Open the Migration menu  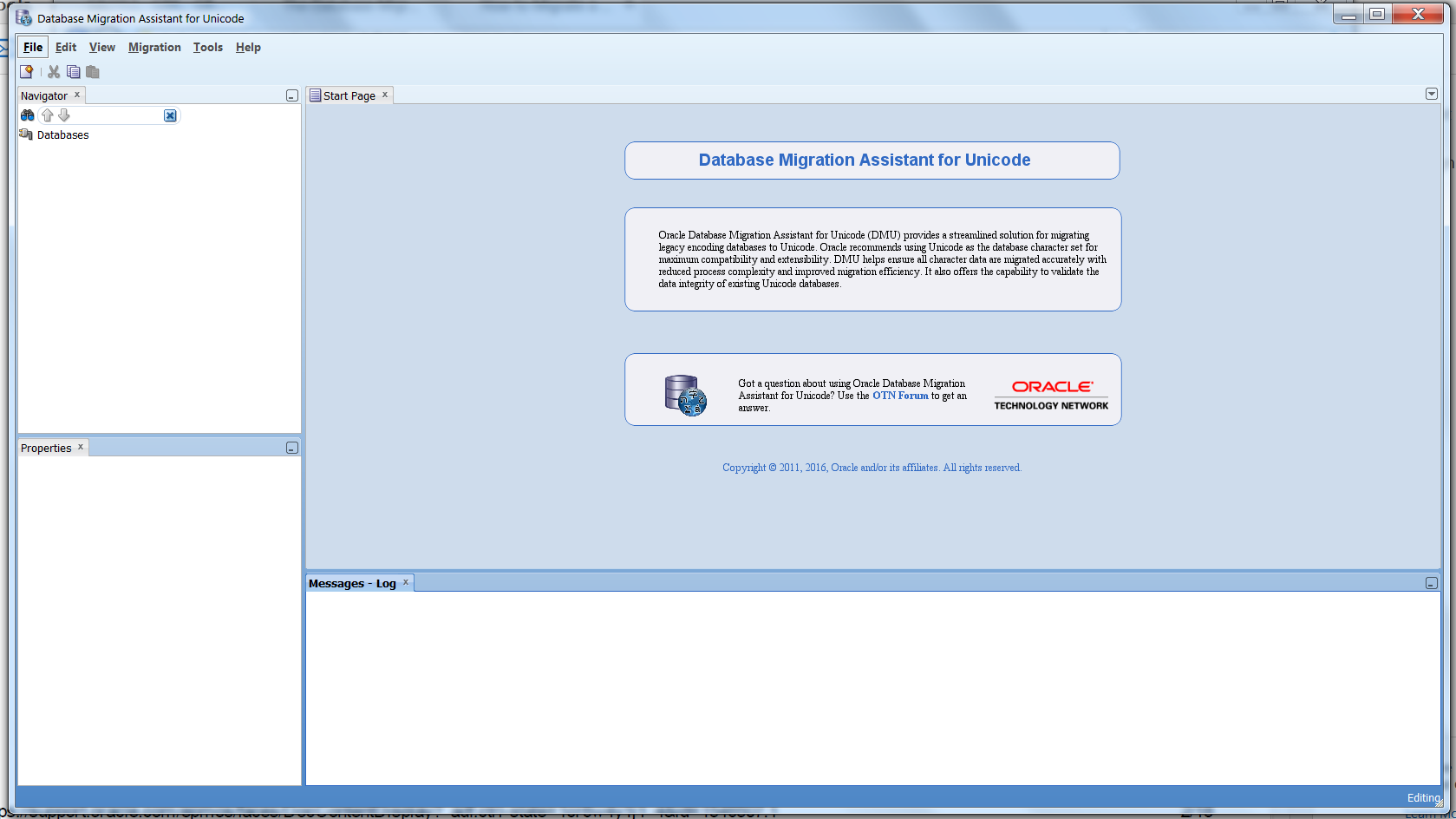(x=154, y=47)
